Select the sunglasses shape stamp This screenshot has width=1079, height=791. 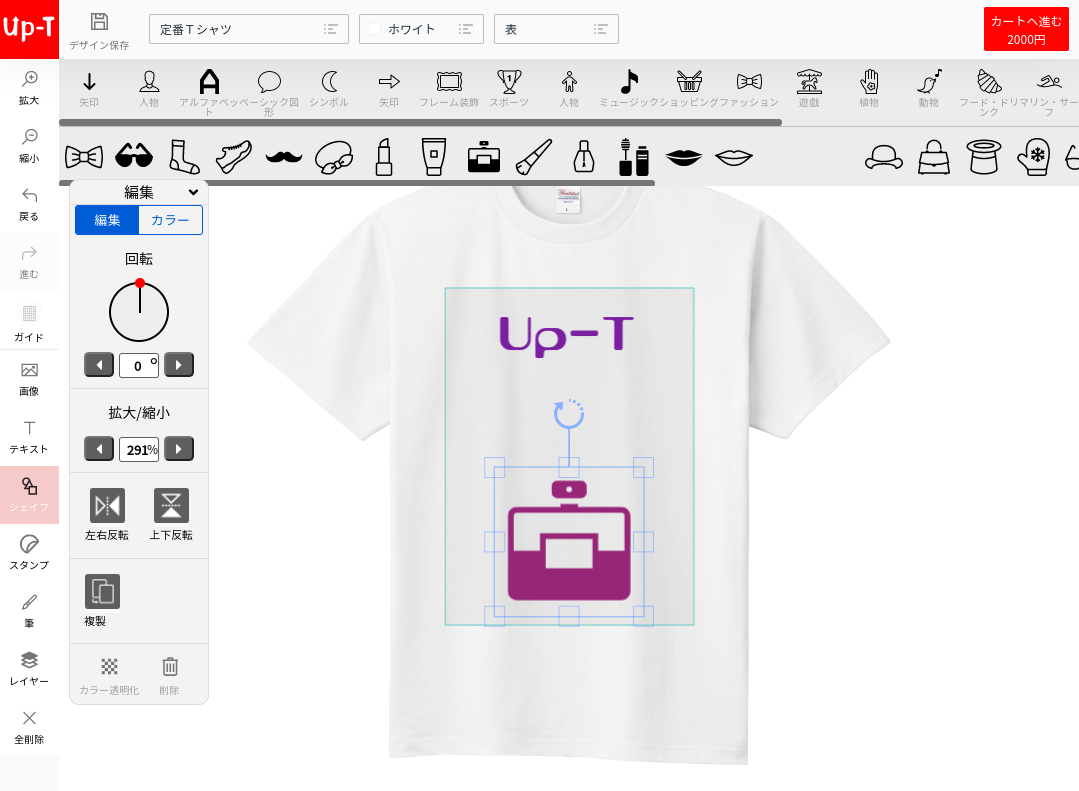tap(135, 156)
